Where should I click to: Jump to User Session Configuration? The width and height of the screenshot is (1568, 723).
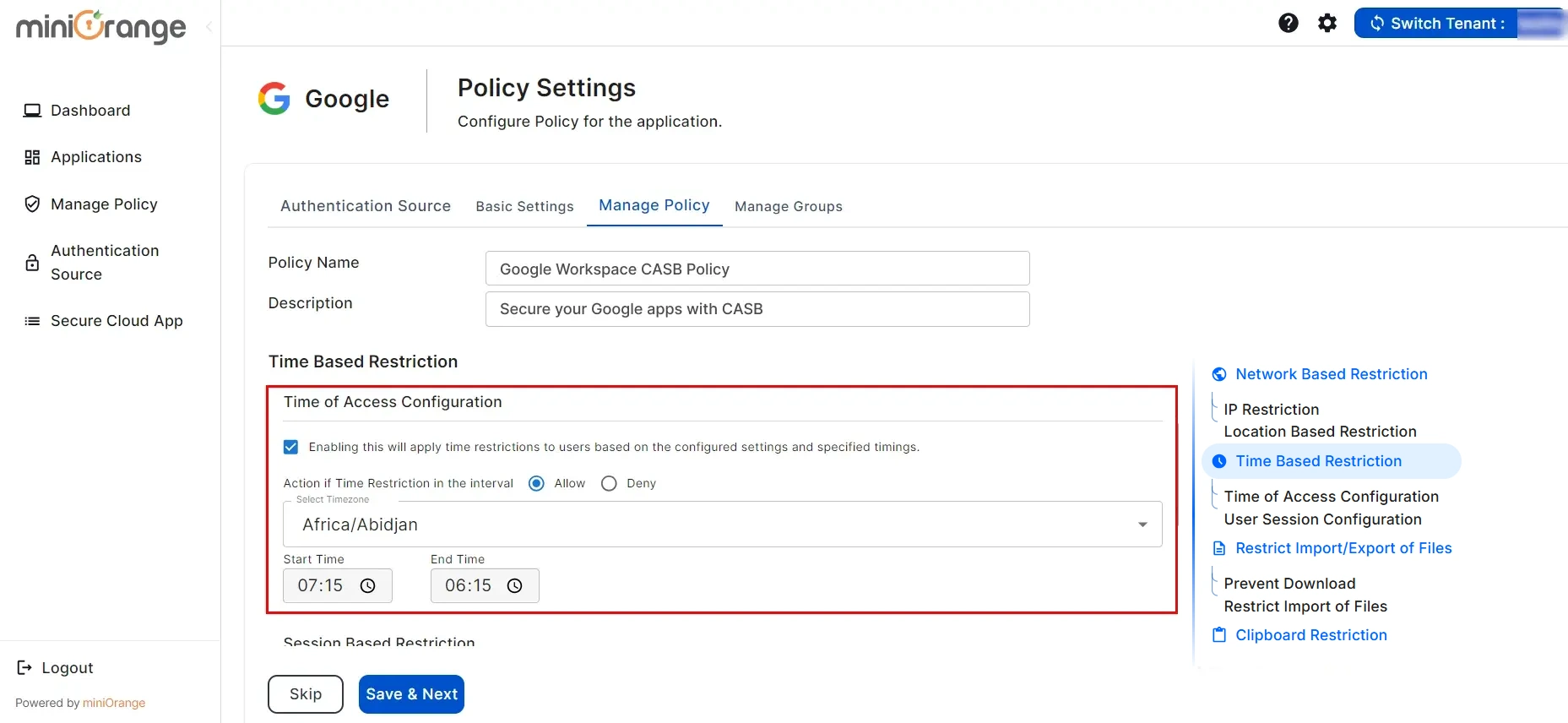coord(1323,519)
